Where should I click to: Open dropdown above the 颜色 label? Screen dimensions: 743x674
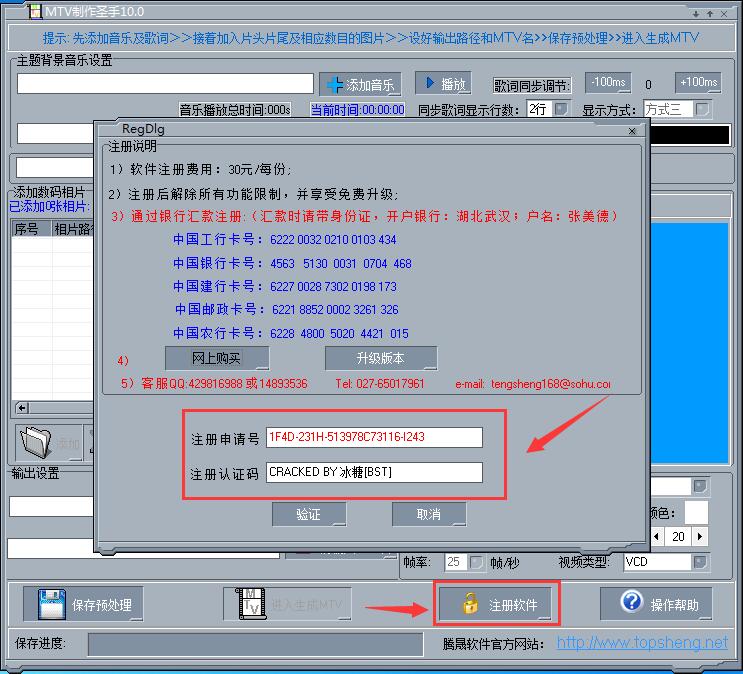(x=700, y=486)
